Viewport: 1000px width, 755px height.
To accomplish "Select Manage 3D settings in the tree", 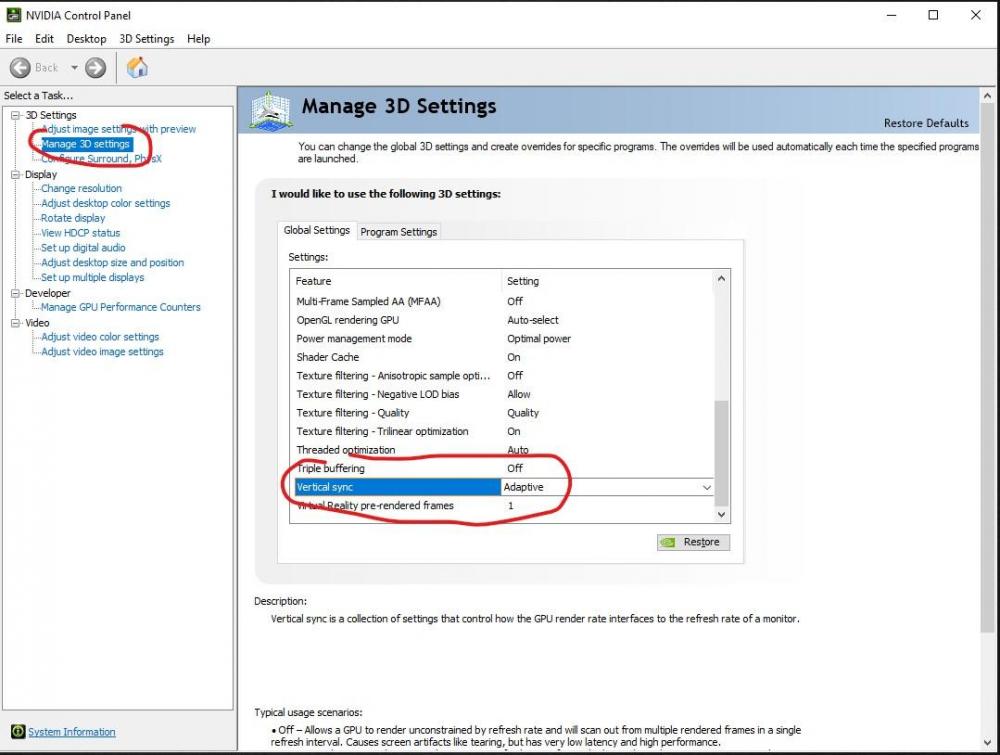I will tap(86, 144).
